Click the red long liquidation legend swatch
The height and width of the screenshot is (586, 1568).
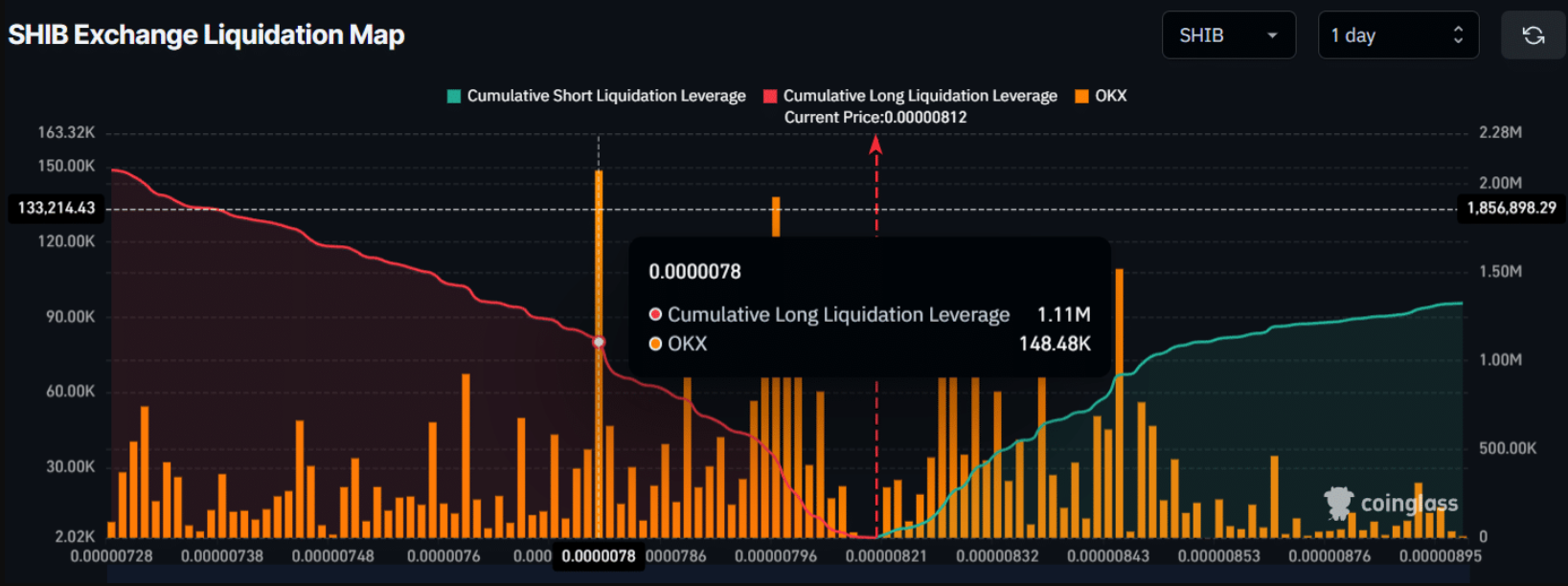(770, 96)
